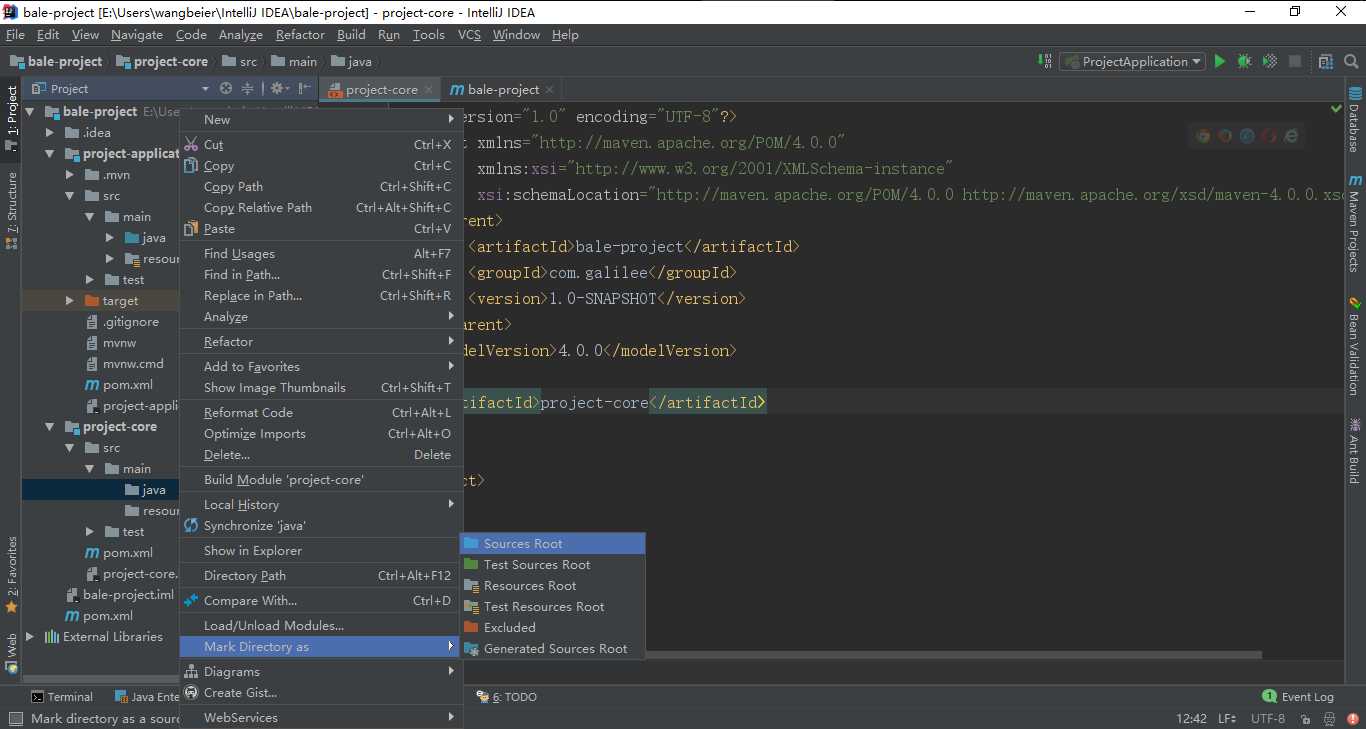Open Search Everywhere magnifier icon
Viewport: 1366px width, 729px height.
tap(1349, 61)
